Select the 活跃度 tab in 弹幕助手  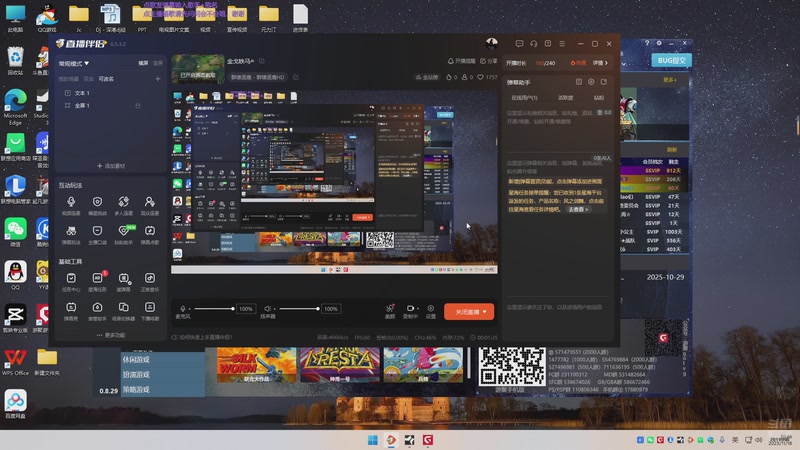(566, 98)
